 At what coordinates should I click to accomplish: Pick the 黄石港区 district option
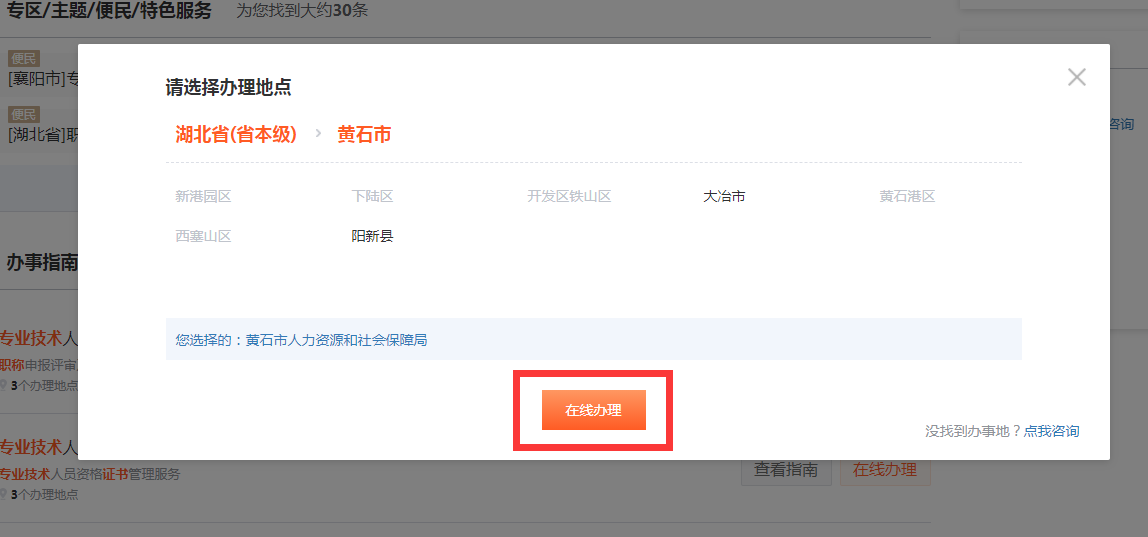[x=907, y=197]
